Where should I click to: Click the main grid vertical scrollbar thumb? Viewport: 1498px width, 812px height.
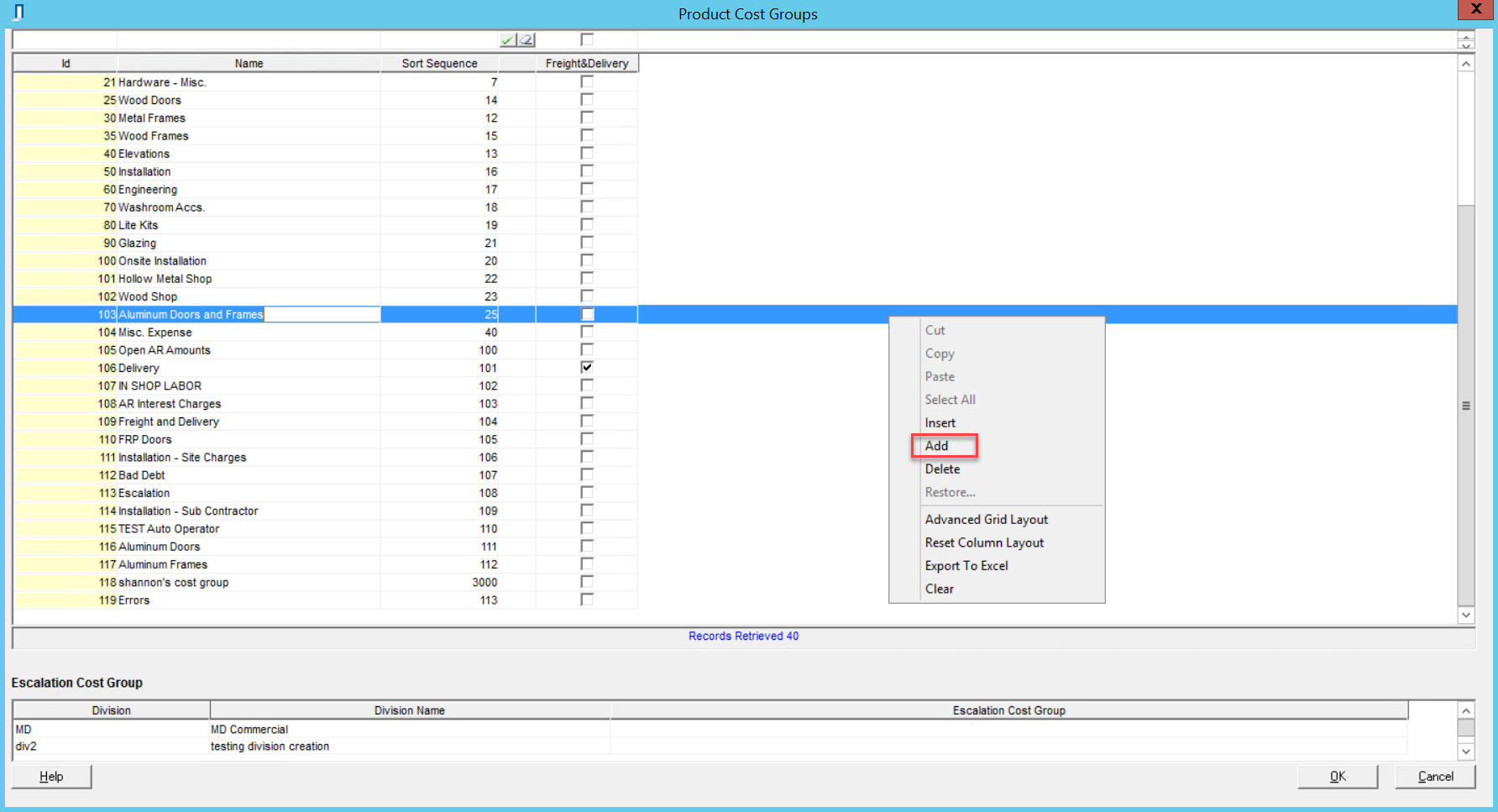[1466, 405]
